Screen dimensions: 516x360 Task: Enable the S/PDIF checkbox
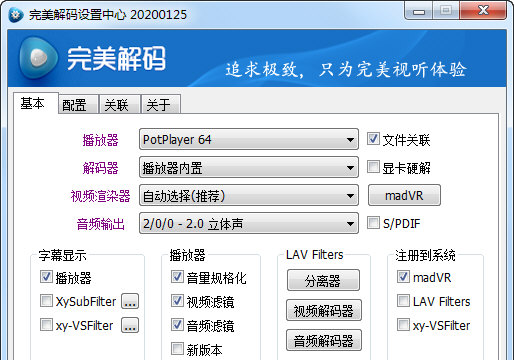[373, 223]
